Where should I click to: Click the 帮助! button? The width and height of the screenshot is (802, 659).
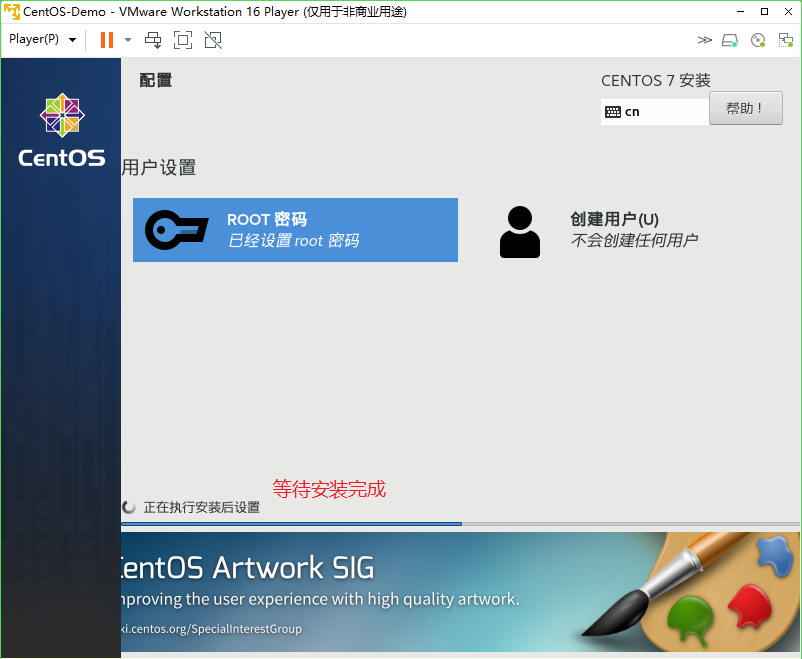[746, 108]
